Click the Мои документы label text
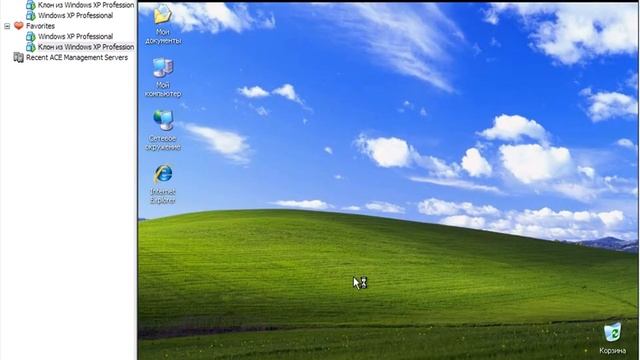 pos(163,36)
